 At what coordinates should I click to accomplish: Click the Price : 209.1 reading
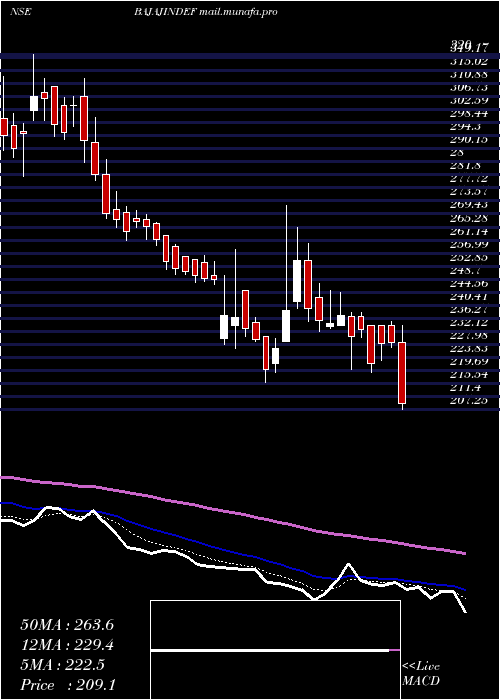click(68, 685)
